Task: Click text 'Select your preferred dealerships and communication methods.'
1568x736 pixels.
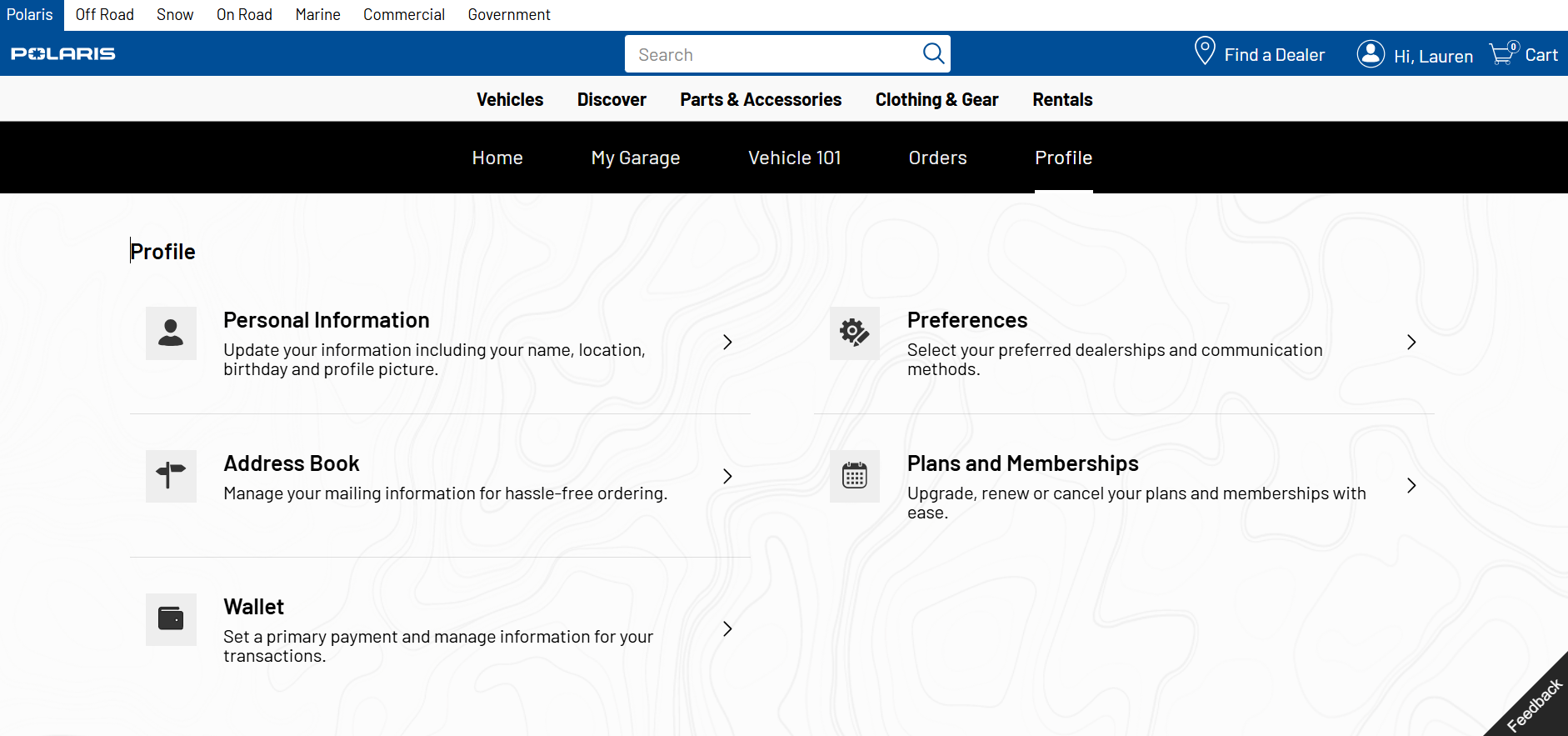Action: pyautogui.click(x=1115, y=359)
